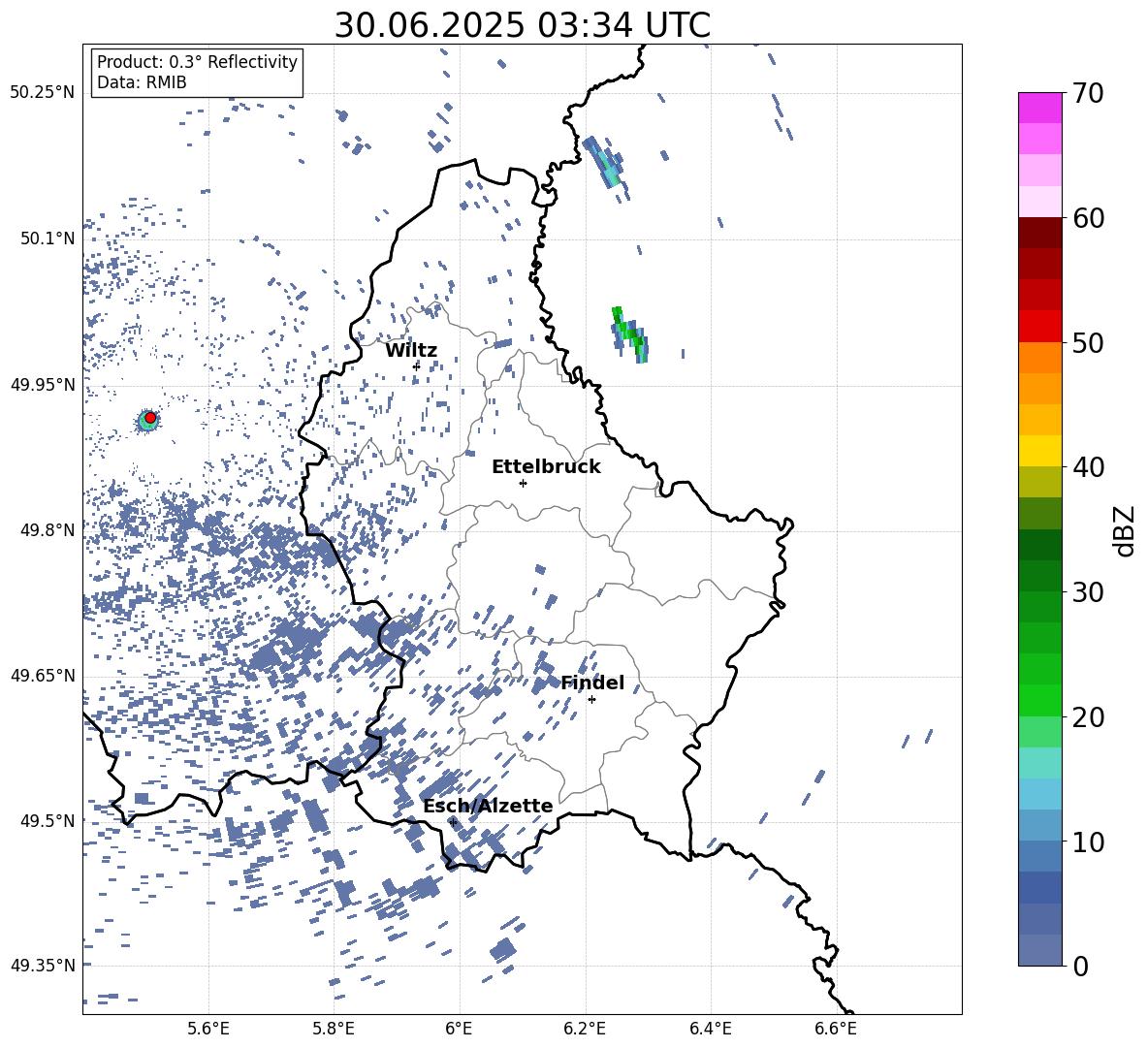Click the Findel city label
1148x1048 pixels.
point(592,683)
